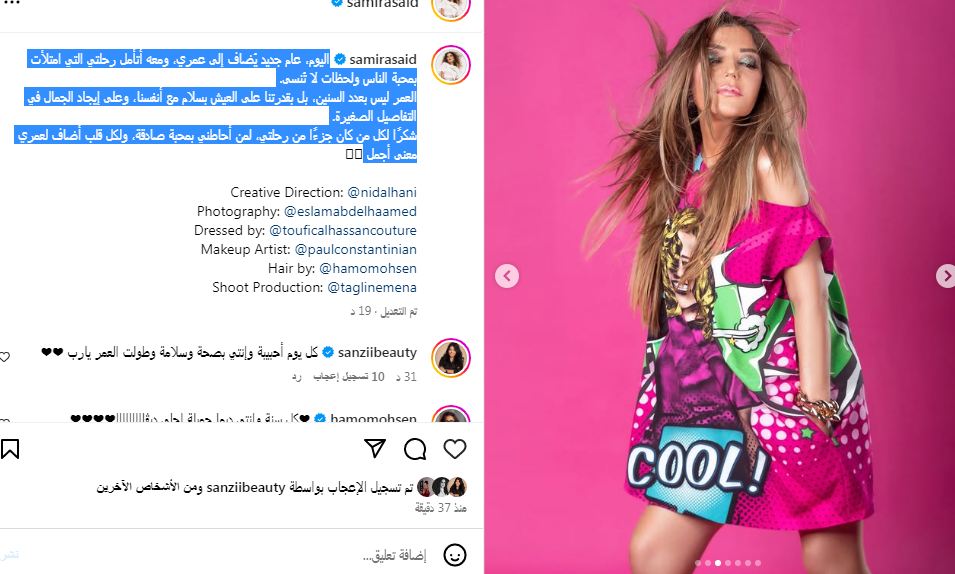
Task: Visit @paulconstantinian makeup artist link
Action: pos(356,249)
